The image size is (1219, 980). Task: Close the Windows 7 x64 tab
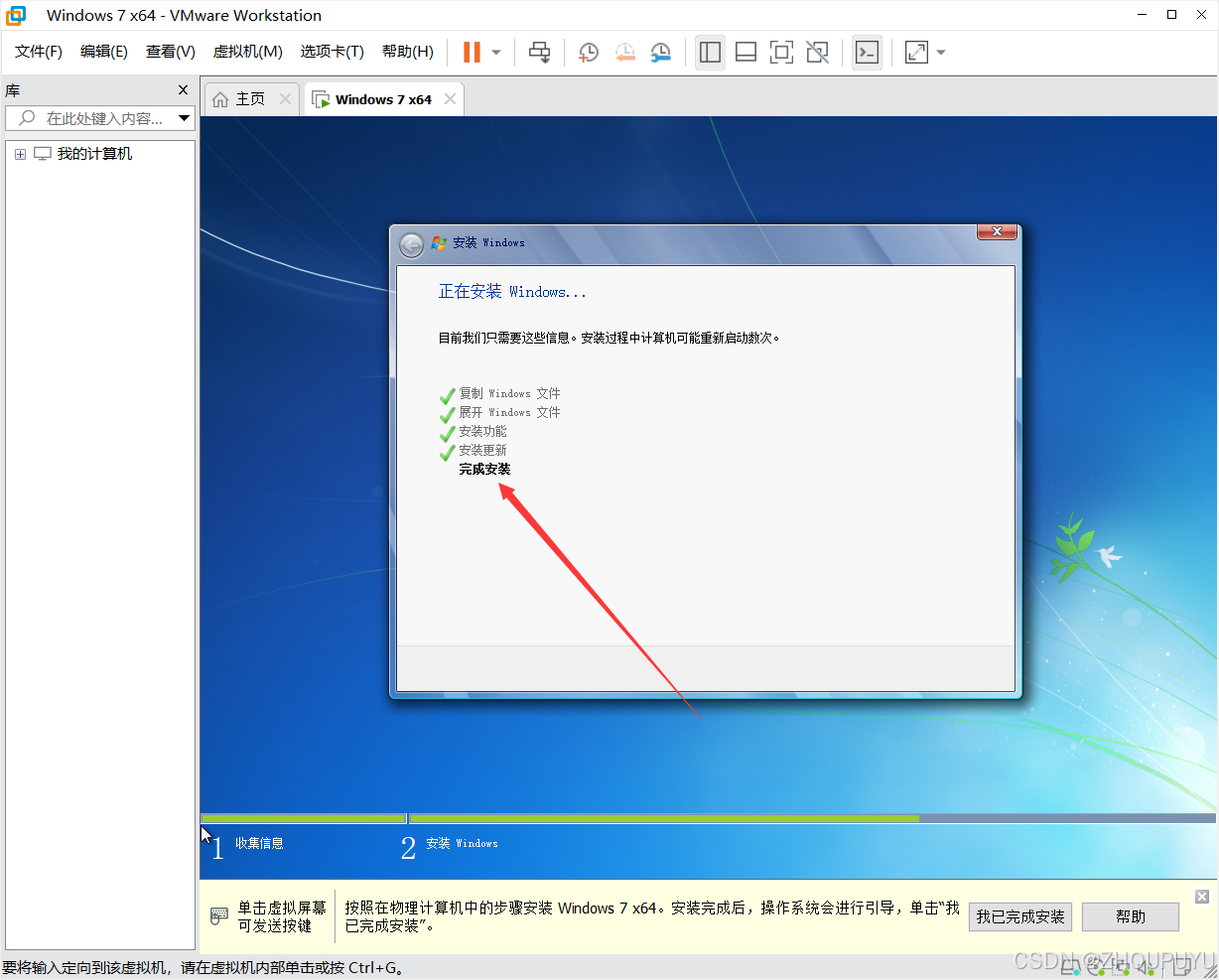coord(451,99)
